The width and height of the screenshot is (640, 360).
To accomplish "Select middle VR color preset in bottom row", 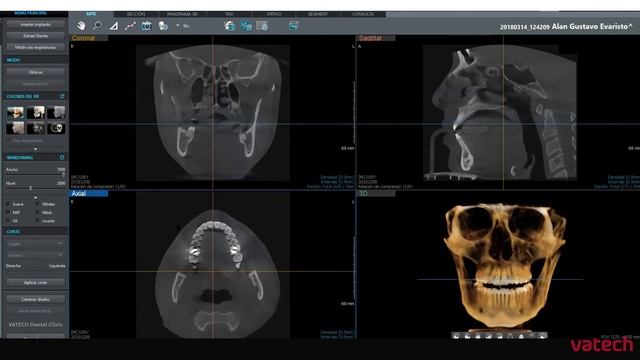I will 36,128.
